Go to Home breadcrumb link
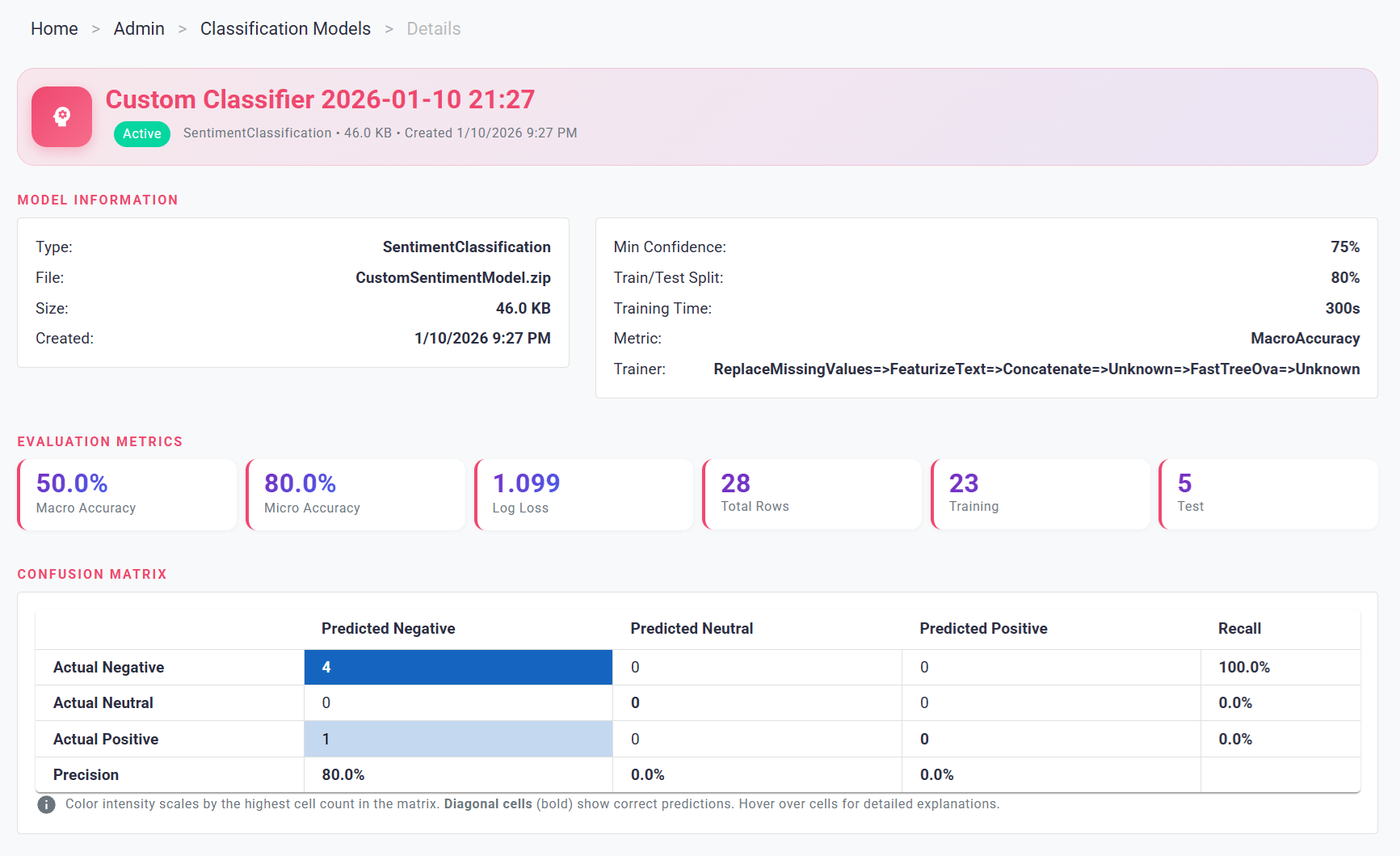The image size is (1400, 856). click(x=54, y=29)
